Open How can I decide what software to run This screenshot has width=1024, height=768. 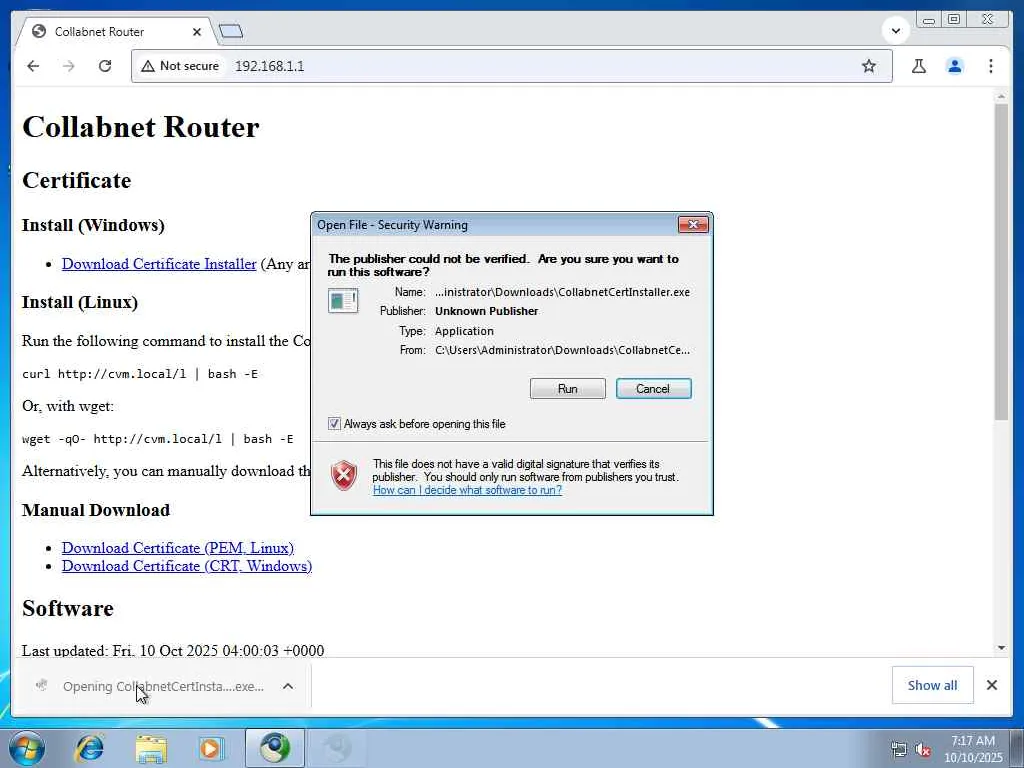[467, 490]
